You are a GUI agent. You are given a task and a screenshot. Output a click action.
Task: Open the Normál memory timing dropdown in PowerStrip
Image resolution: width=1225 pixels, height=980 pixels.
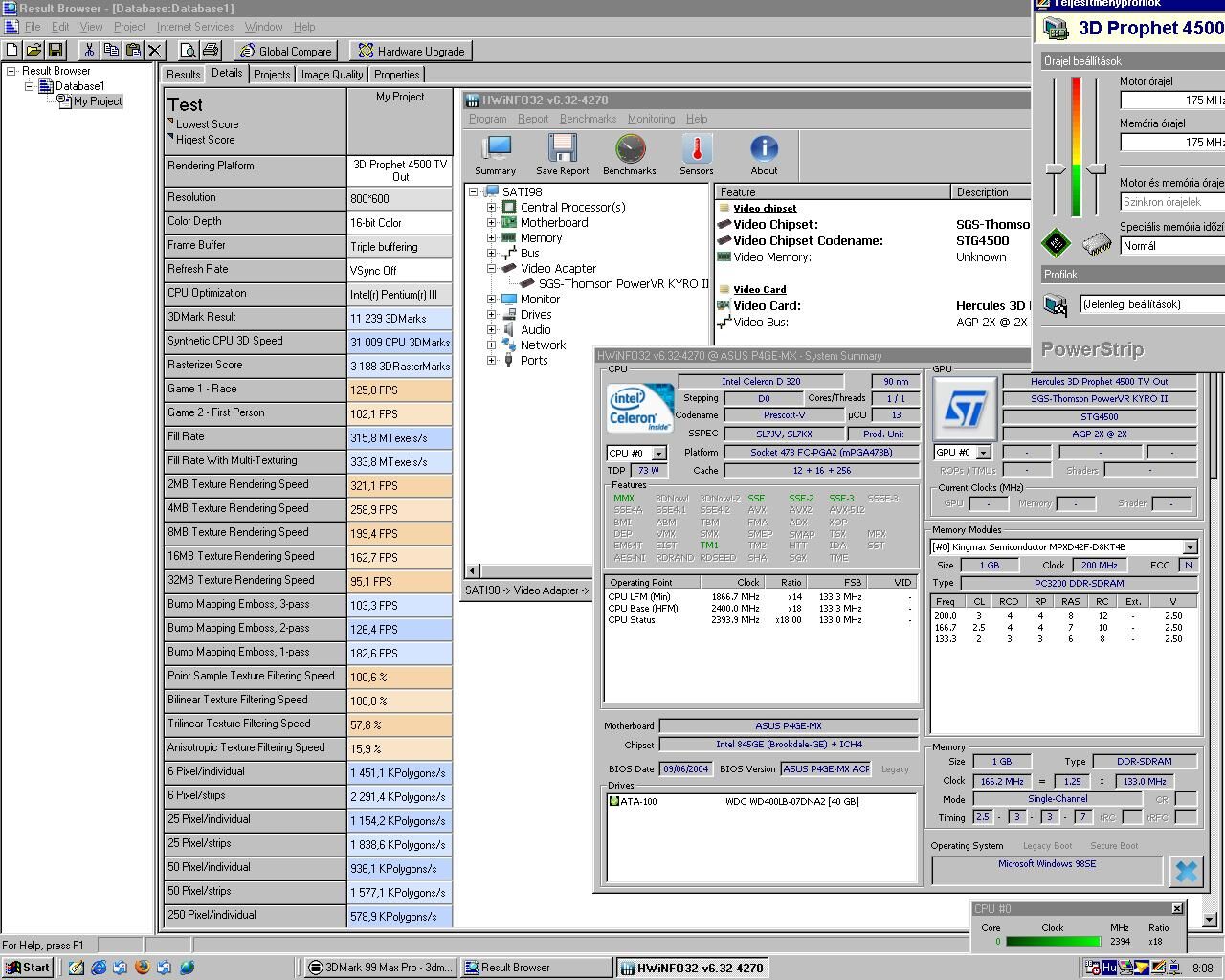(1172, 246)
